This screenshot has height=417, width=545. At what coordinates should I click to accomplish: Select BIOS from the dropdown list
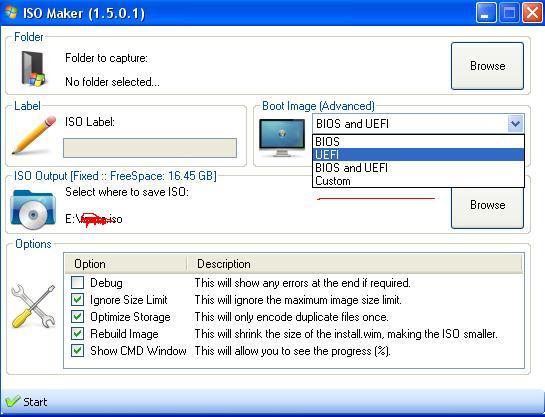418,141
